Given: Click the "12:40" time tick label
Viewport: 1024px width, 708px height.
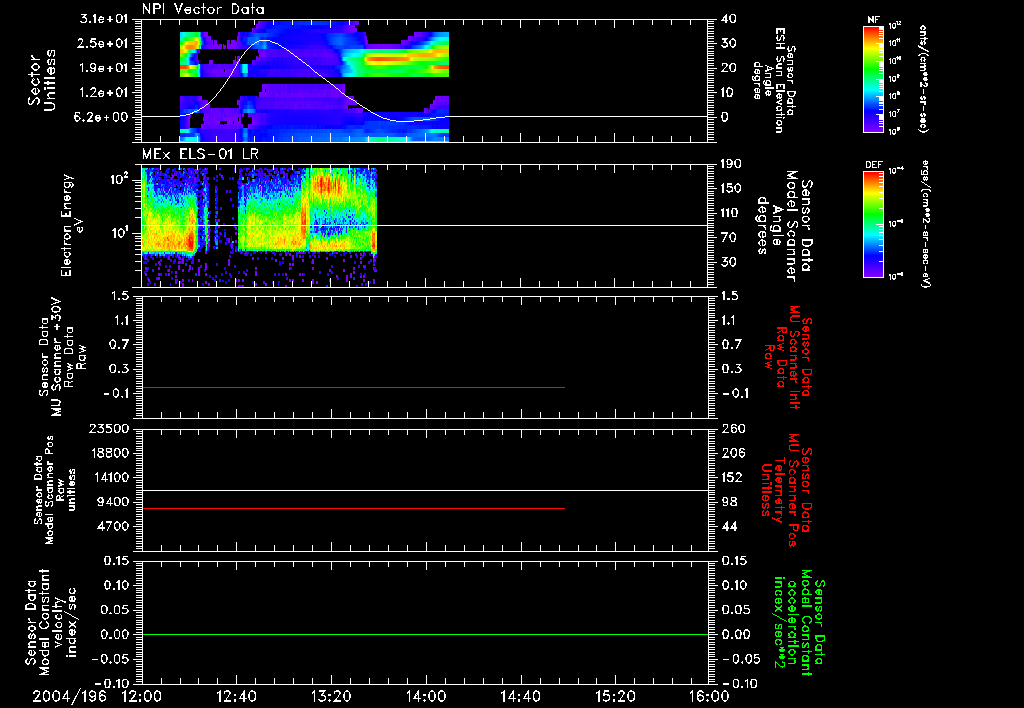Looking at the screenshot, I should pyautogui.click(x=236, y=697).
